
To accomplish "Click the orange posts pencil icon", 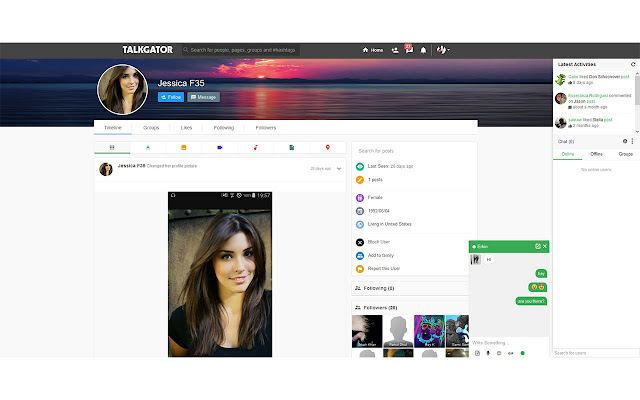I will 360,180.
